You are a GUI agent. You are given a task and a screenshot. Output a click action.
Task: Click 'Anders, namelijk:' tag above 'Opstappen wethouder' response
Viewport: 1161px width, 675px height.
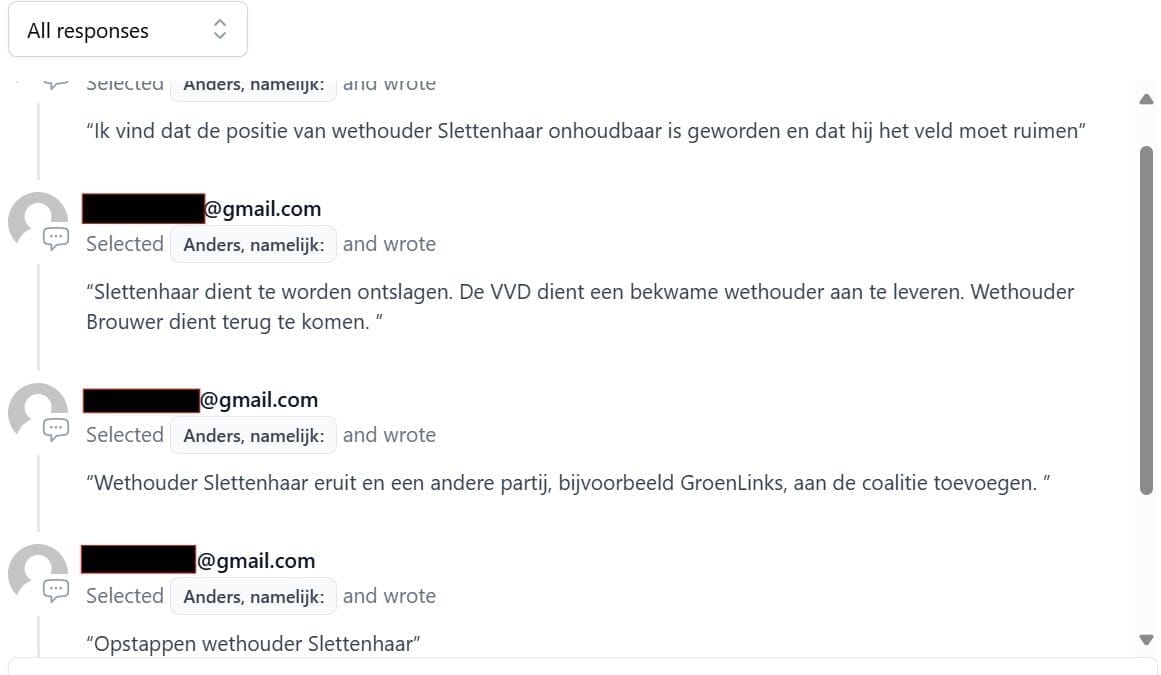pos(253,596)
